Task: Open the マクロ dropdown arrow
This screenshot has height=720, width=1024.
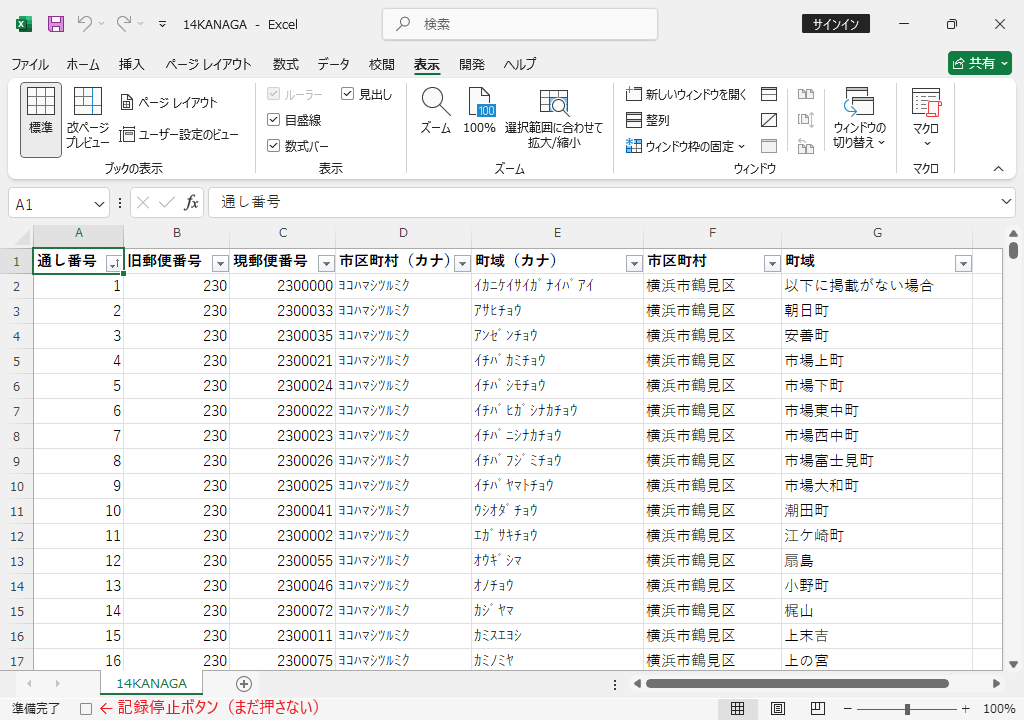Action: pos(927,143)
